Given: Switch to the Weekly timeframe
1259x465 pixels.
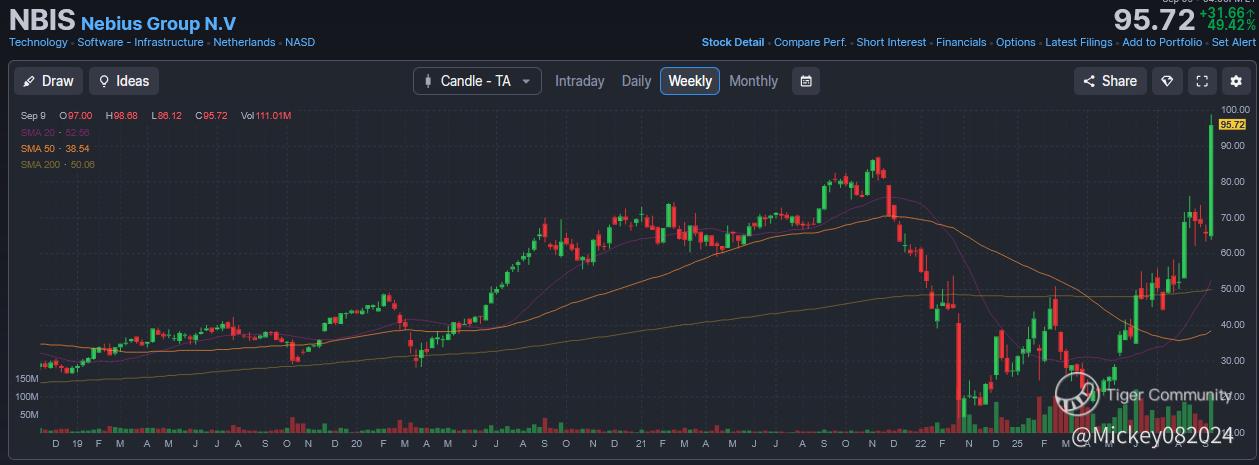Looking at the screenshot, I should pyautogui.click(x=689, y=81).
